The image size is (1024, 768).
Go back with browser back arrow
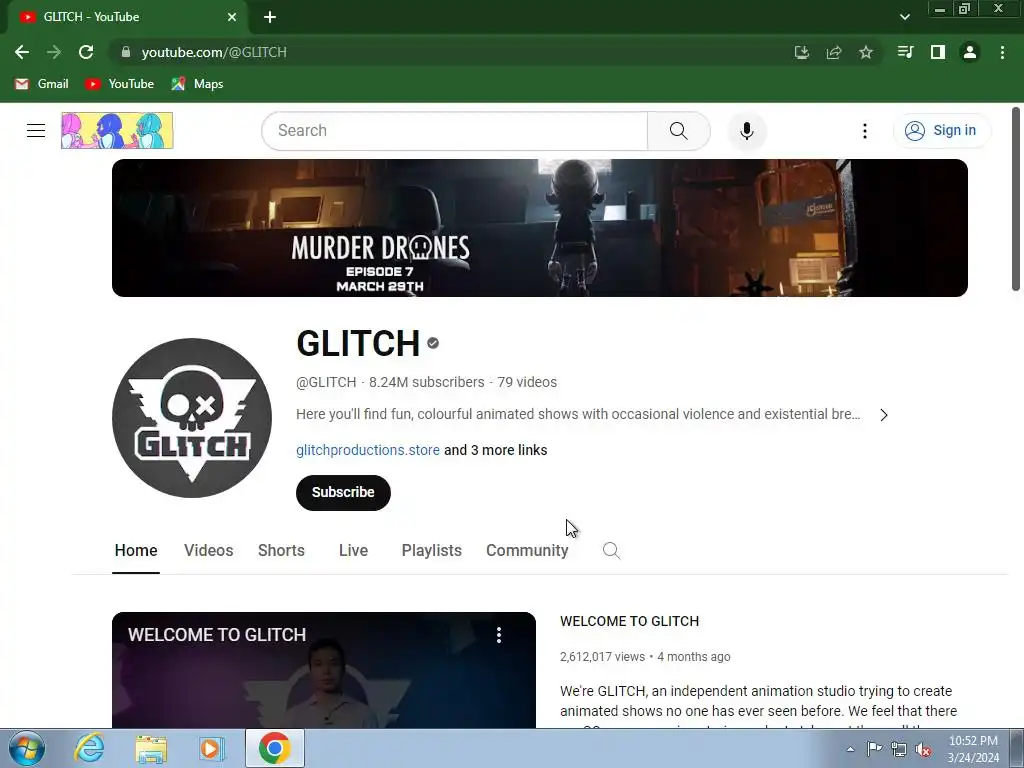tap(22, 52)
